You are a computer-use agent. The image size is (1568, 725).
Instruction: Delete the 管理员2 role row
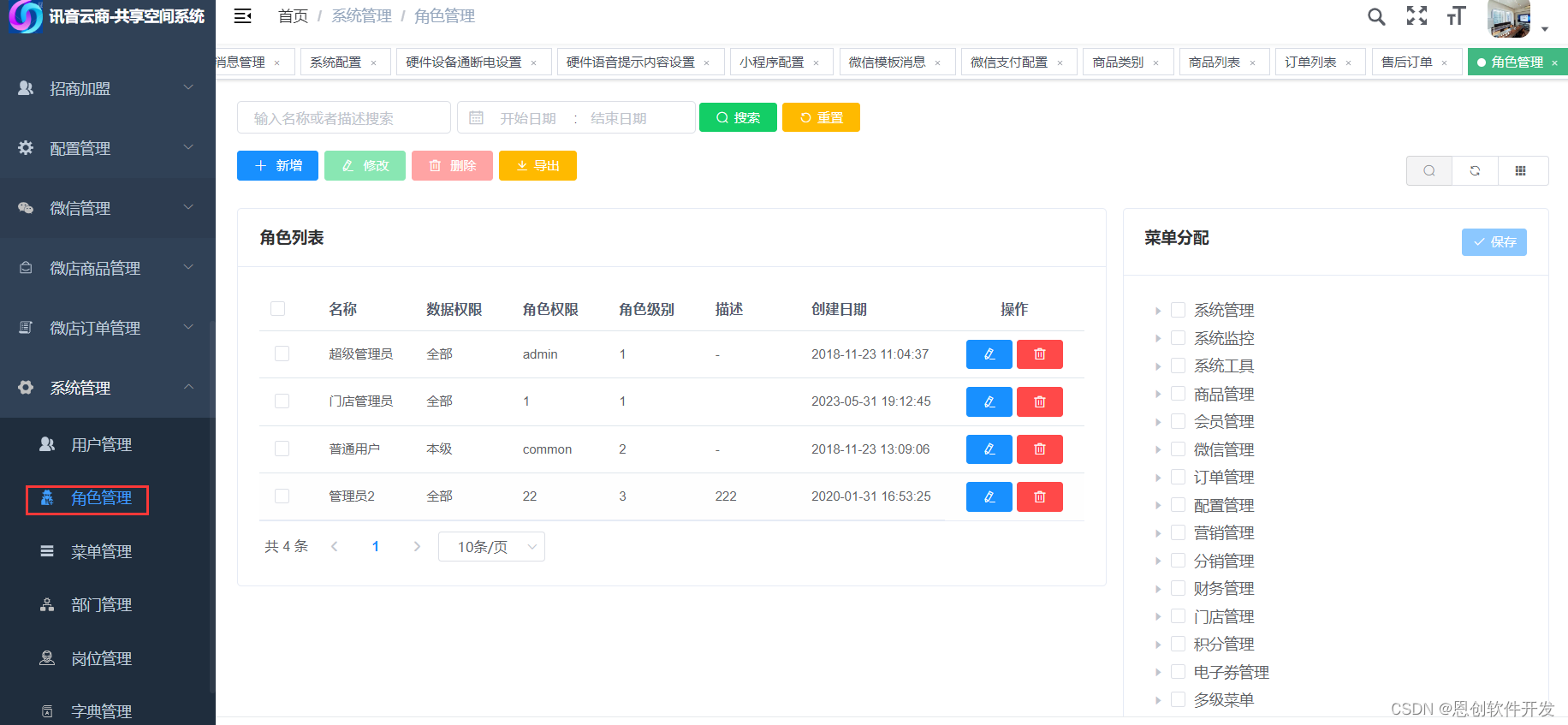click(1040, 496)
